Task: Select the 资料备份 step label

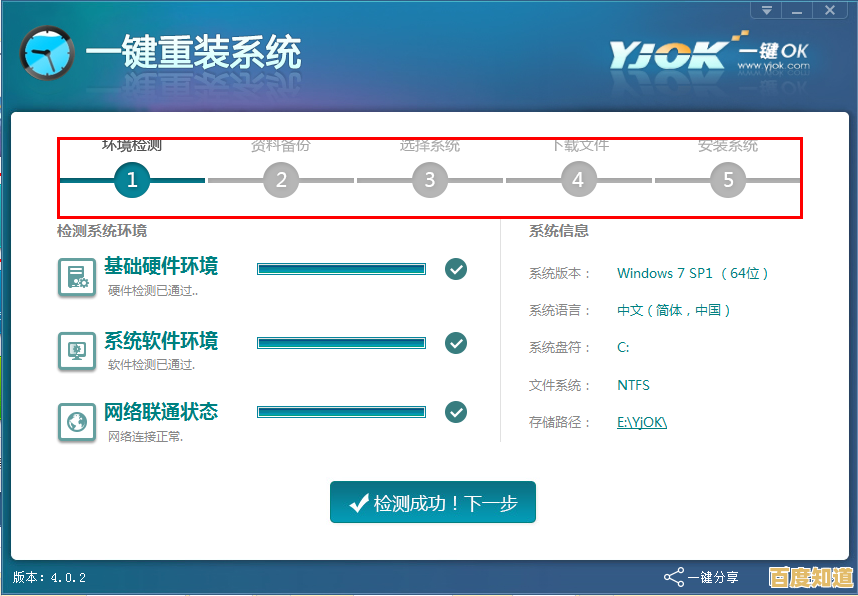Action: [x=281, y=145]
